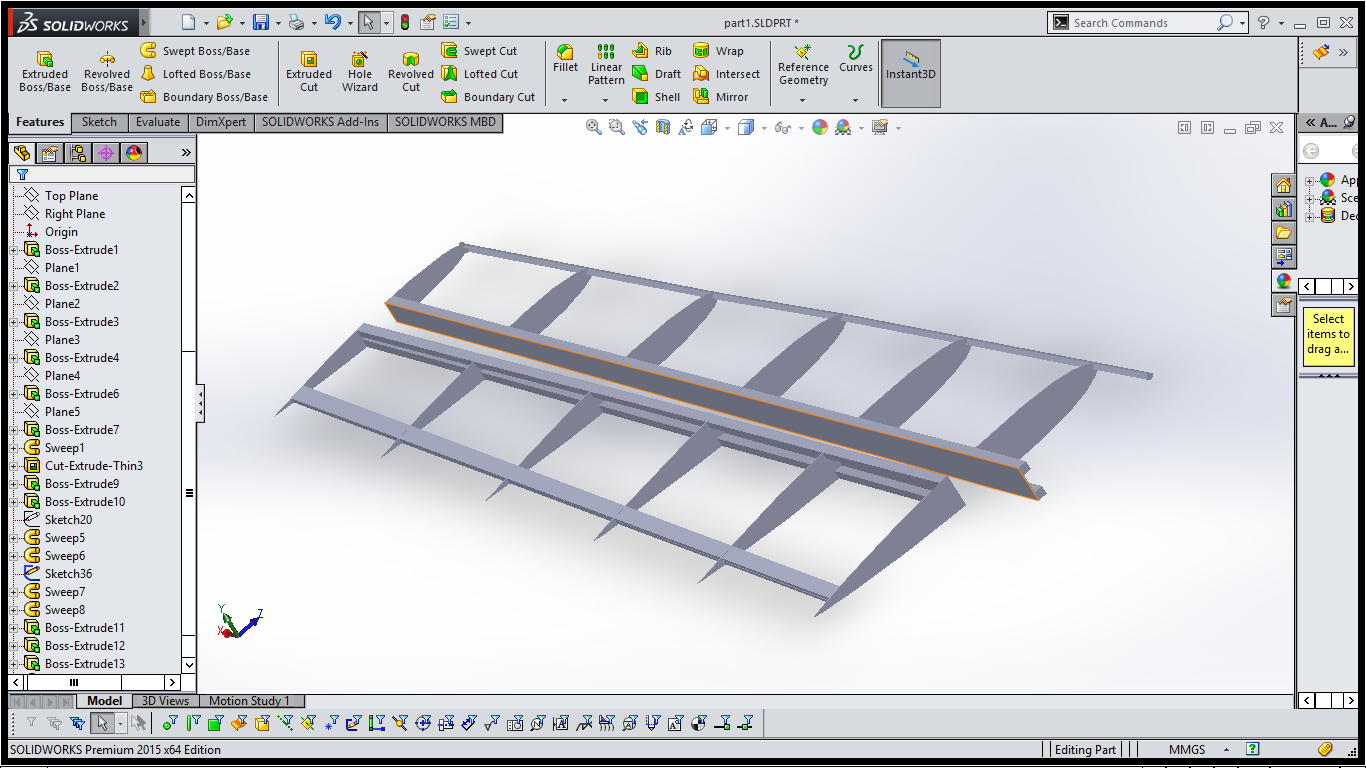Open the Linear Pattern dropdown arrow
Image resolution: width=1366 pixels, height=768 pixels.
606,100
